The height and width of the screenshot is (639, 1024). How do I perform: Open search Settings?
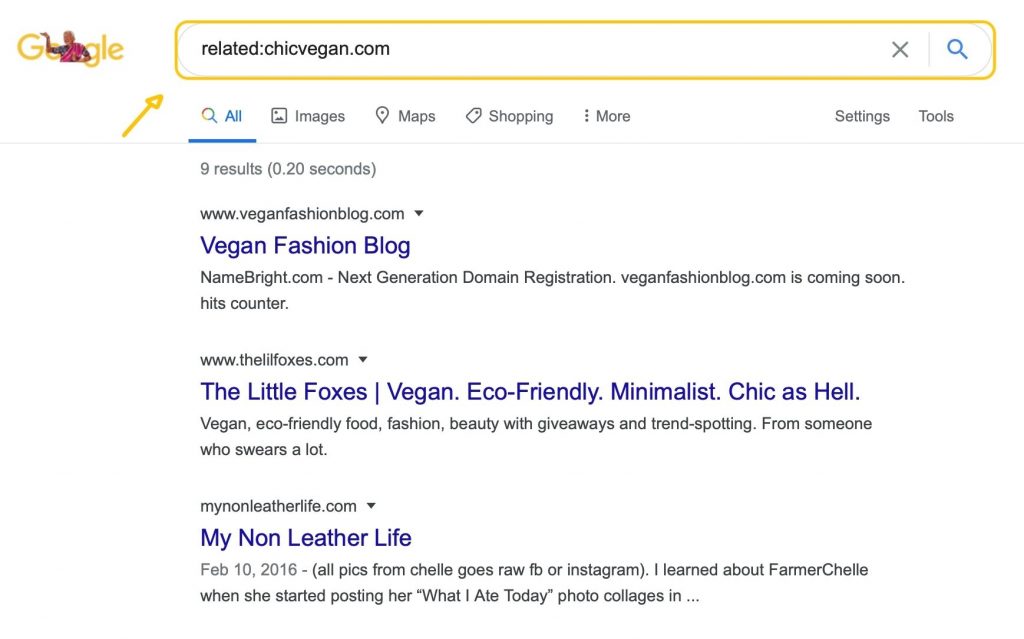tap(862, 116)
